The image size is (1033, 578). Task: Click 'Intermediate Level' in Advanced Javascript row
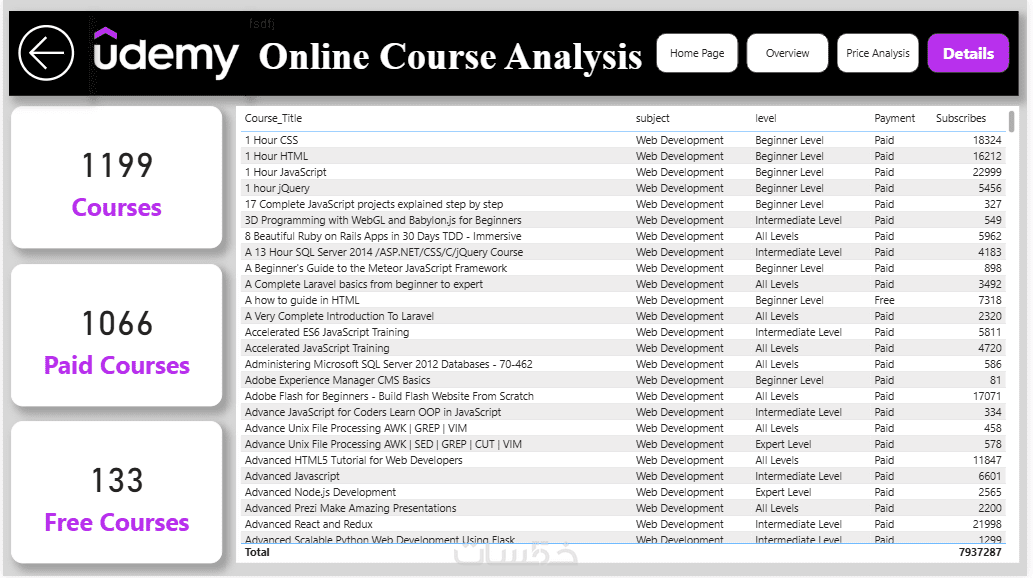pos(798,476)
